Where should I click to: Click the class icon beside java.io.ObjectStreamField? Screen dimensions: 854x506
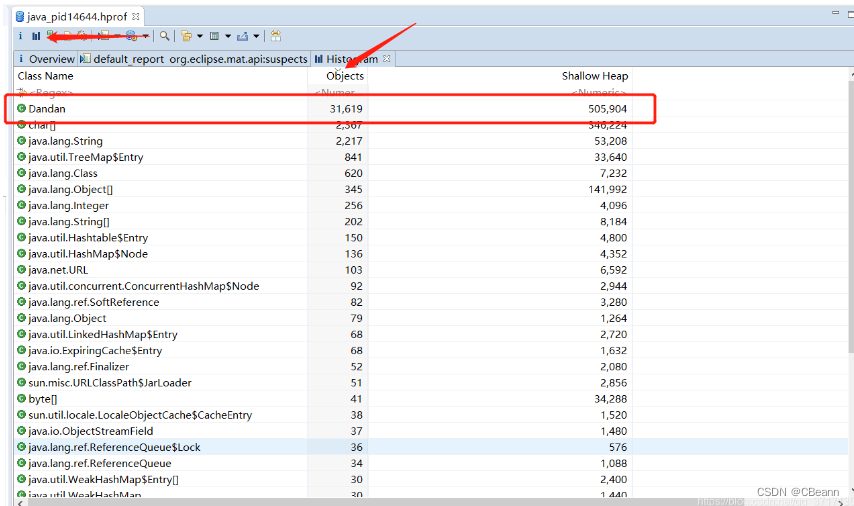(21, 431)
